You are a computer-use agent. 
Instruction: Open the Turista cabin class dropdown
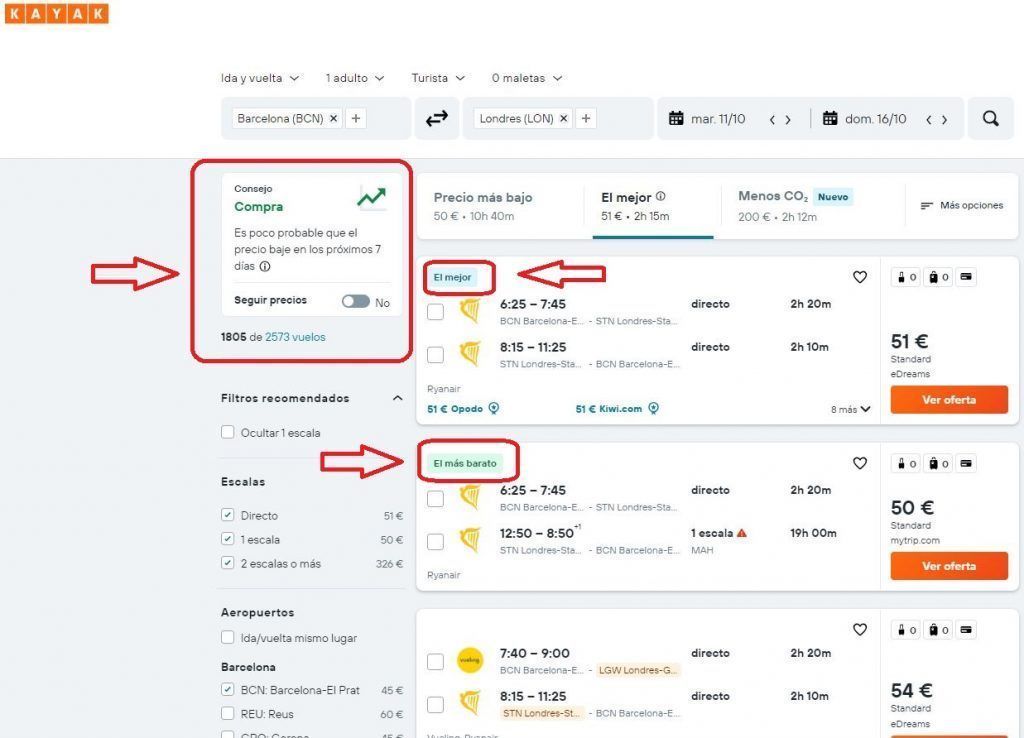(438, 78)
